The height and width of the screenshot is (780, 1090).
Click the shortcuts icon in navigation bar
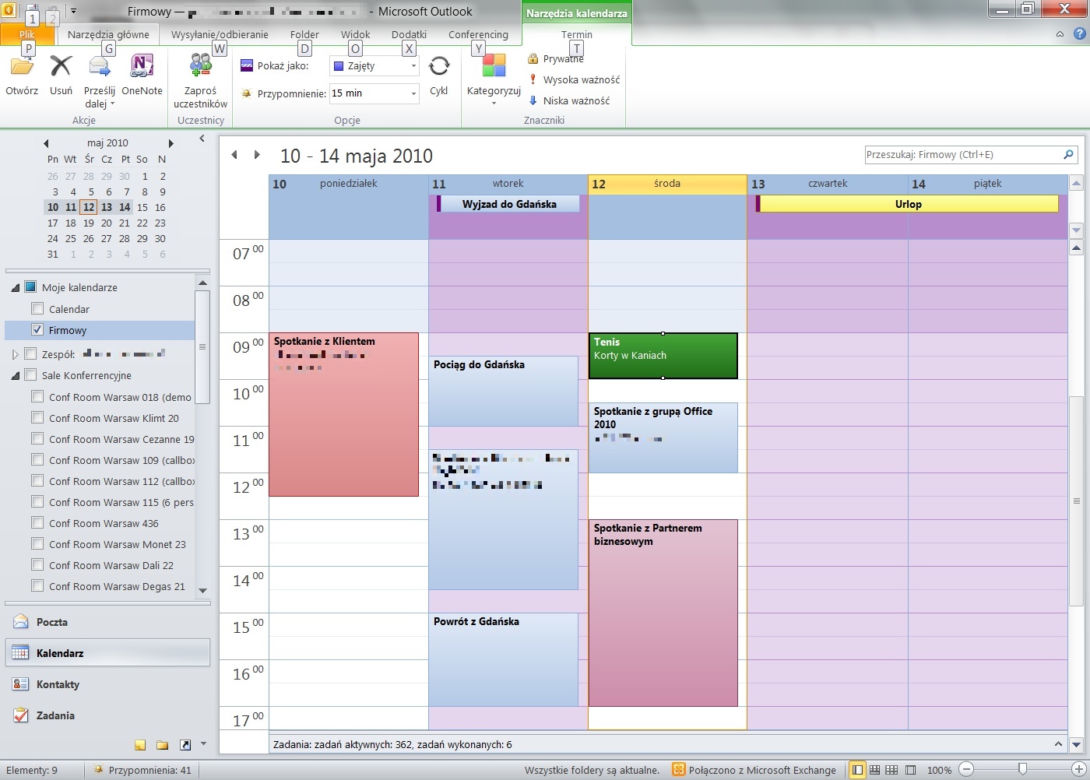point(185,745)
